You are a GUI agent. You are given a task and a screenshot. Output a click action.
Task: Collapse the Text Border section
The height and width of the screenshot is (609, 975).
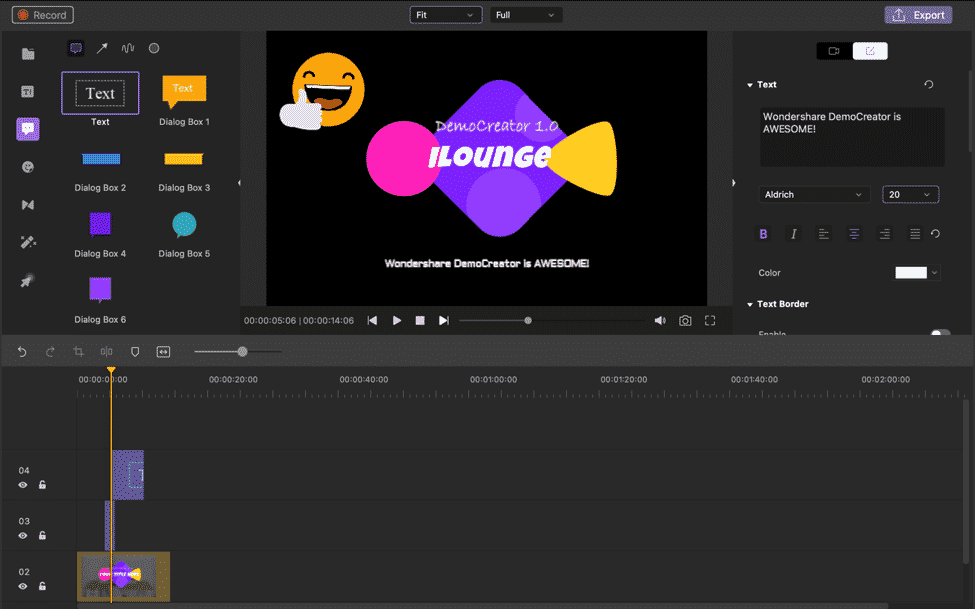pyautogui.click(x=749, y=304)
